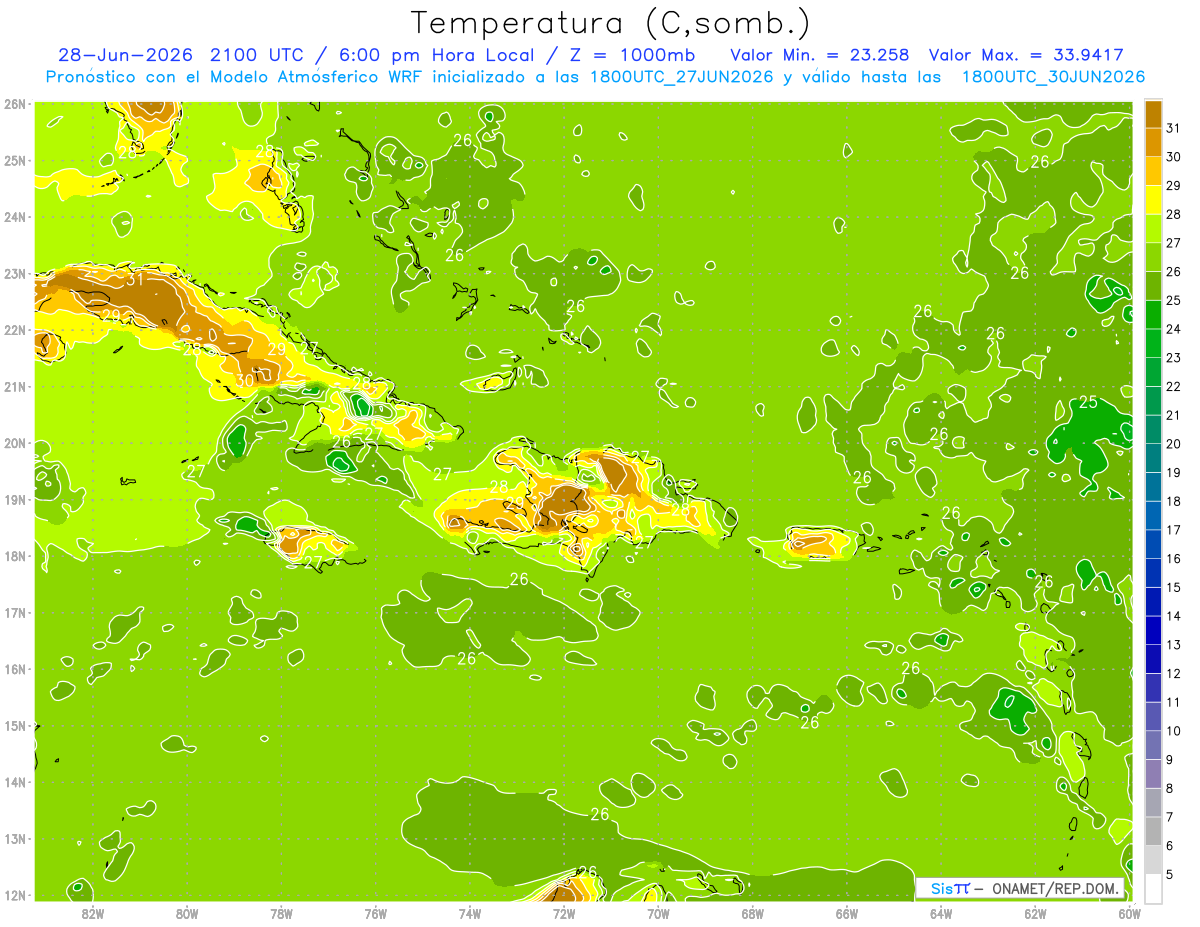Click the "66W" longitude axis label
The width and height of the screenshot is (1200, 927).
847,913
